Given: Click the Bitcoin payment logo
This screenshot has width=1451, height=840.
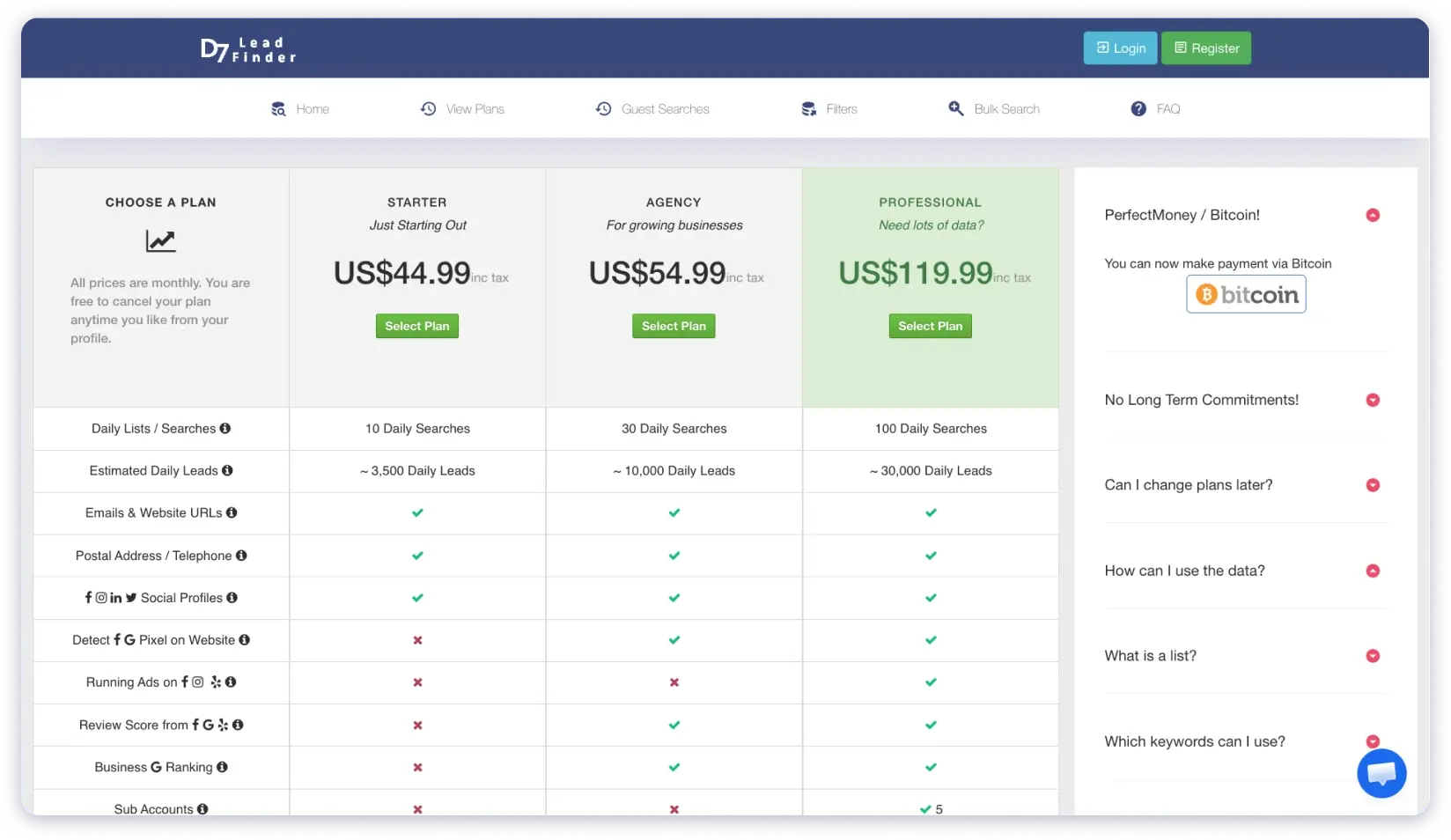Looking at the screenshot, I should click(1245, 294).
